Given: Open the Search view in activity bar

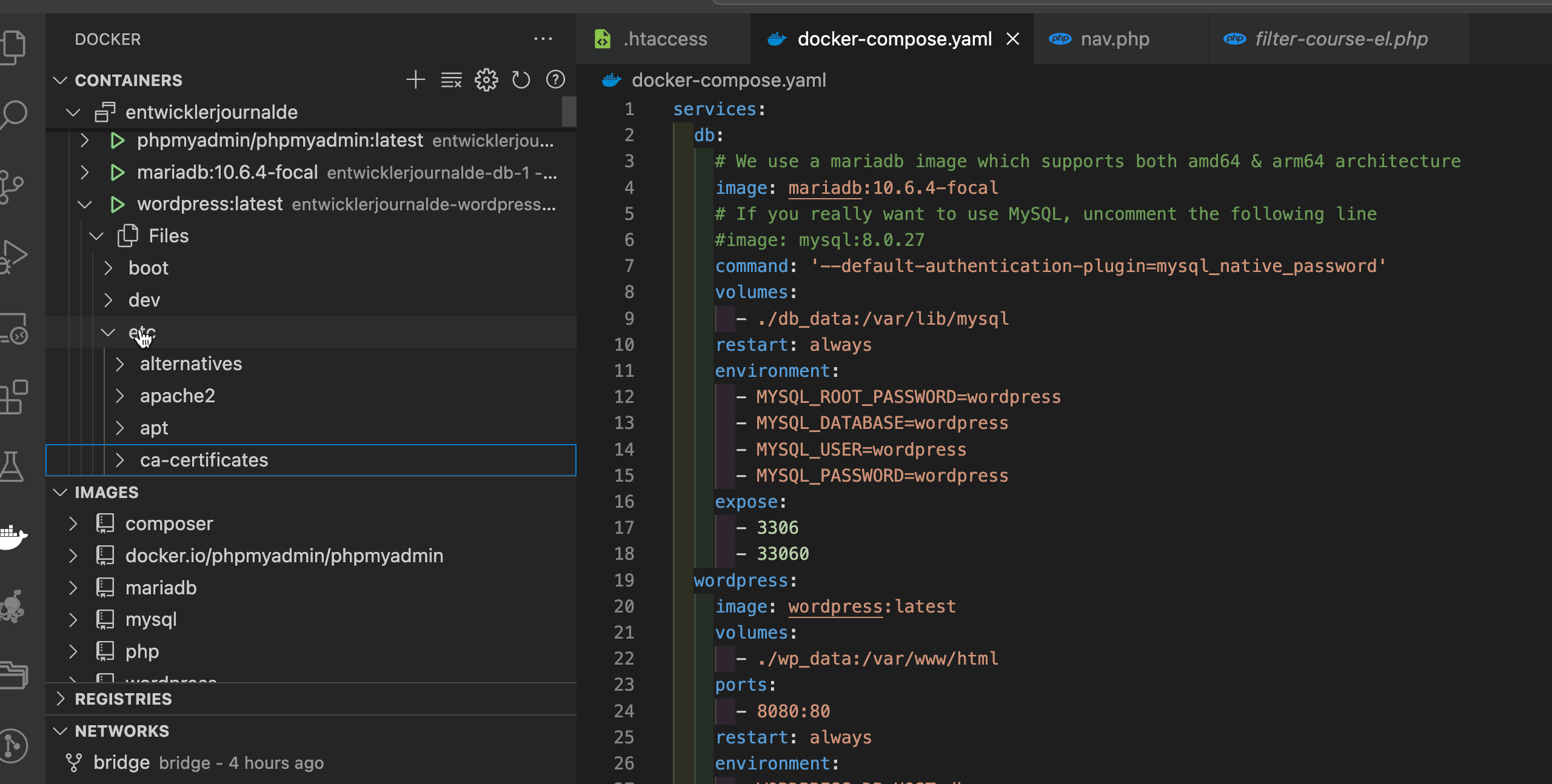Looking at the screenshot, I should click(13, 115).
